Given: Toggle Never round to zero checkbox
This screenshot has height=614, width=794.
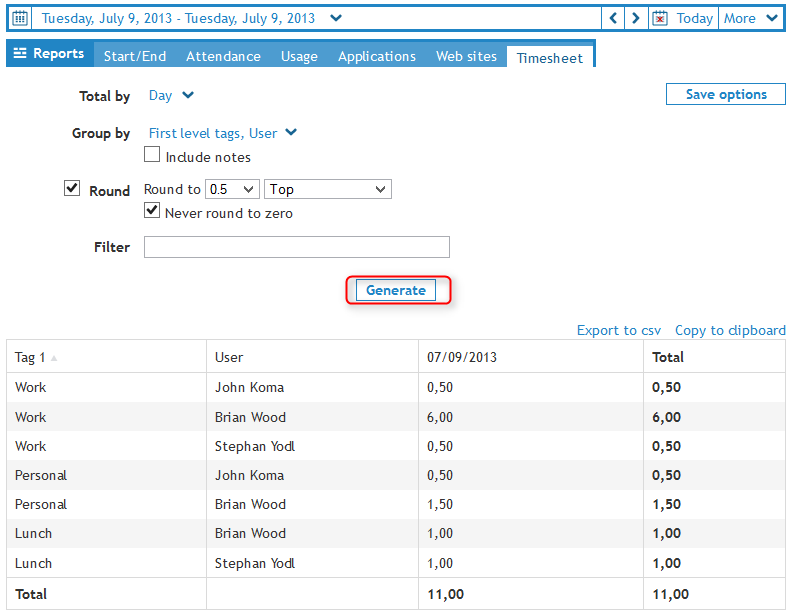Looking at the screenshot, I should tap(152, 211).
